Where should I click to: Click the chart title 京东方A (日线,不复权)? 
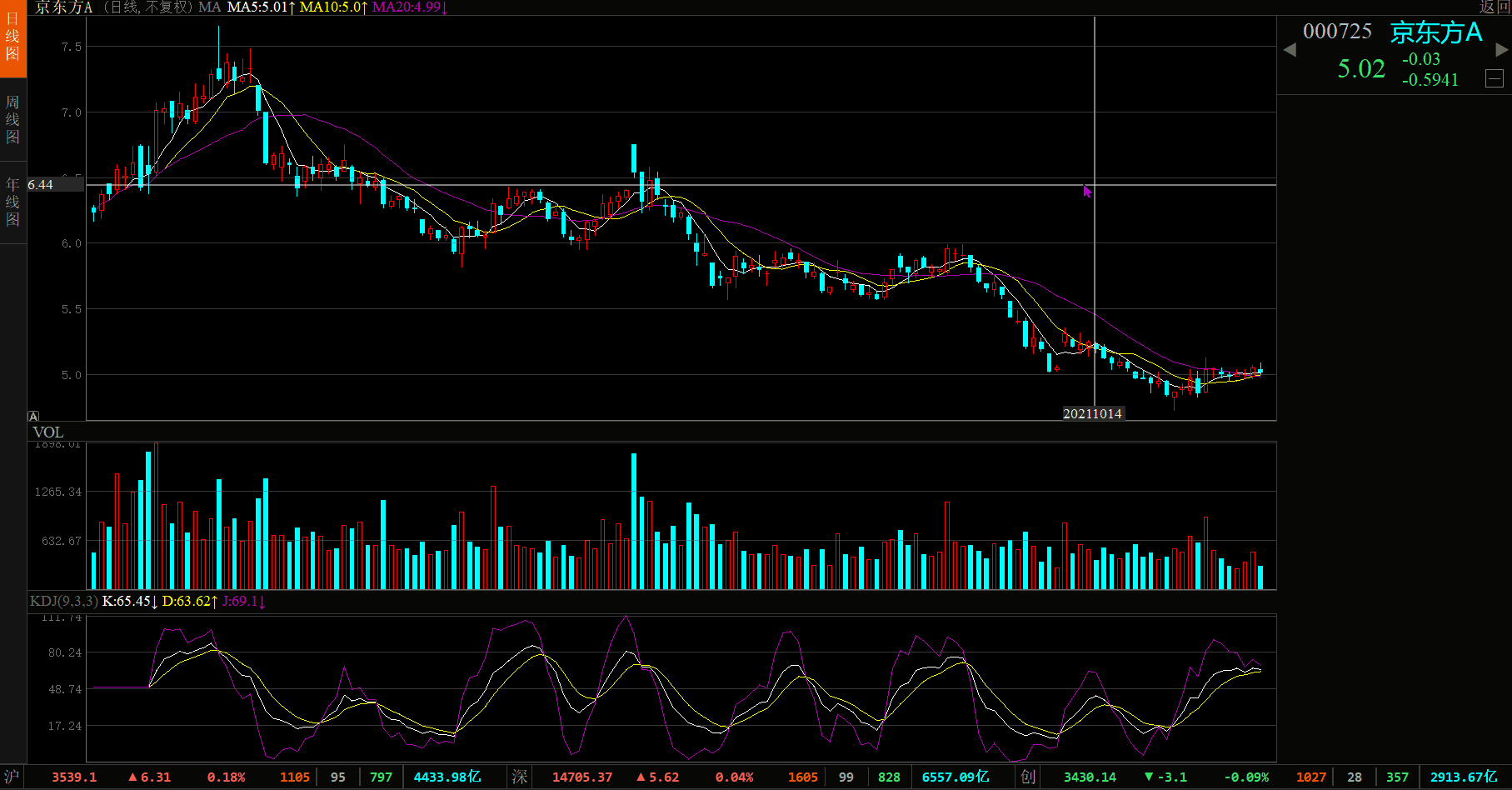pos(115,7)
